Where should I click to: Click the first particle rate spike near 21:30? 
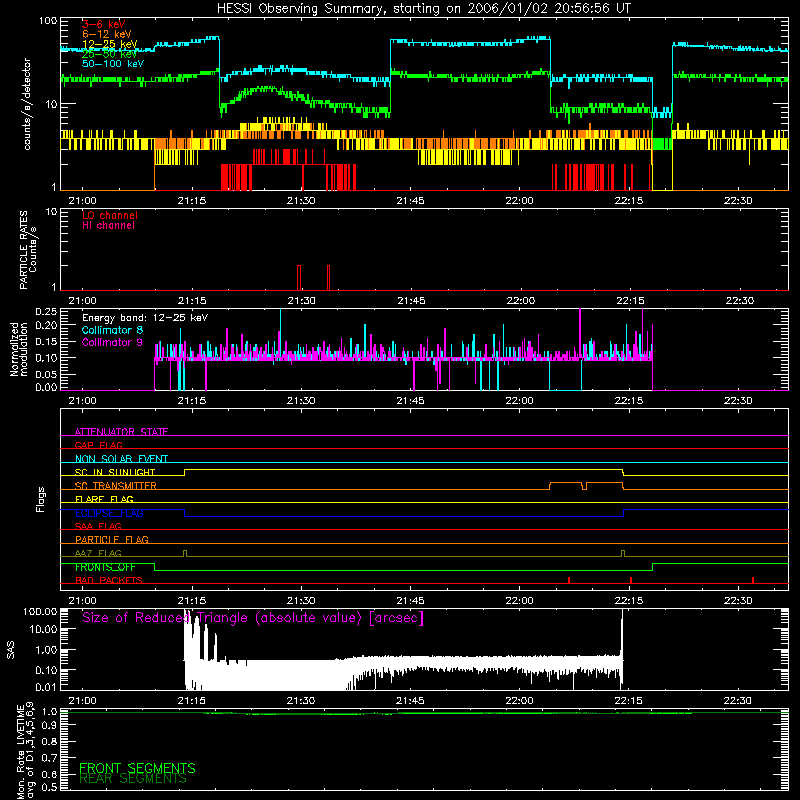pyautogui.click(x=299, y=278)
